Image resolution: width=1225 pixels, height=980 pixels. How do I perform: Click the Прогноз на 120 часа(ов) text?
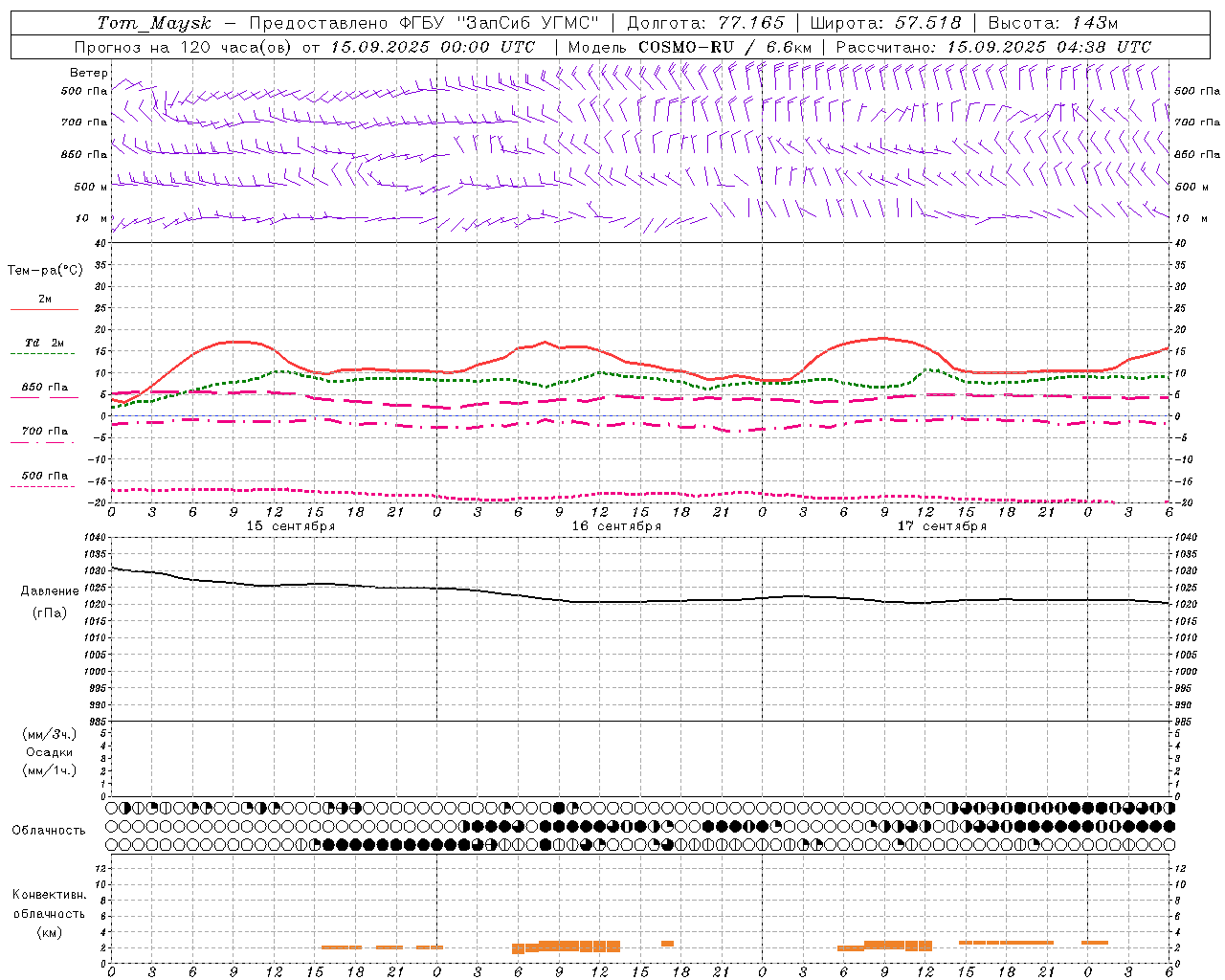coord(184,47)
